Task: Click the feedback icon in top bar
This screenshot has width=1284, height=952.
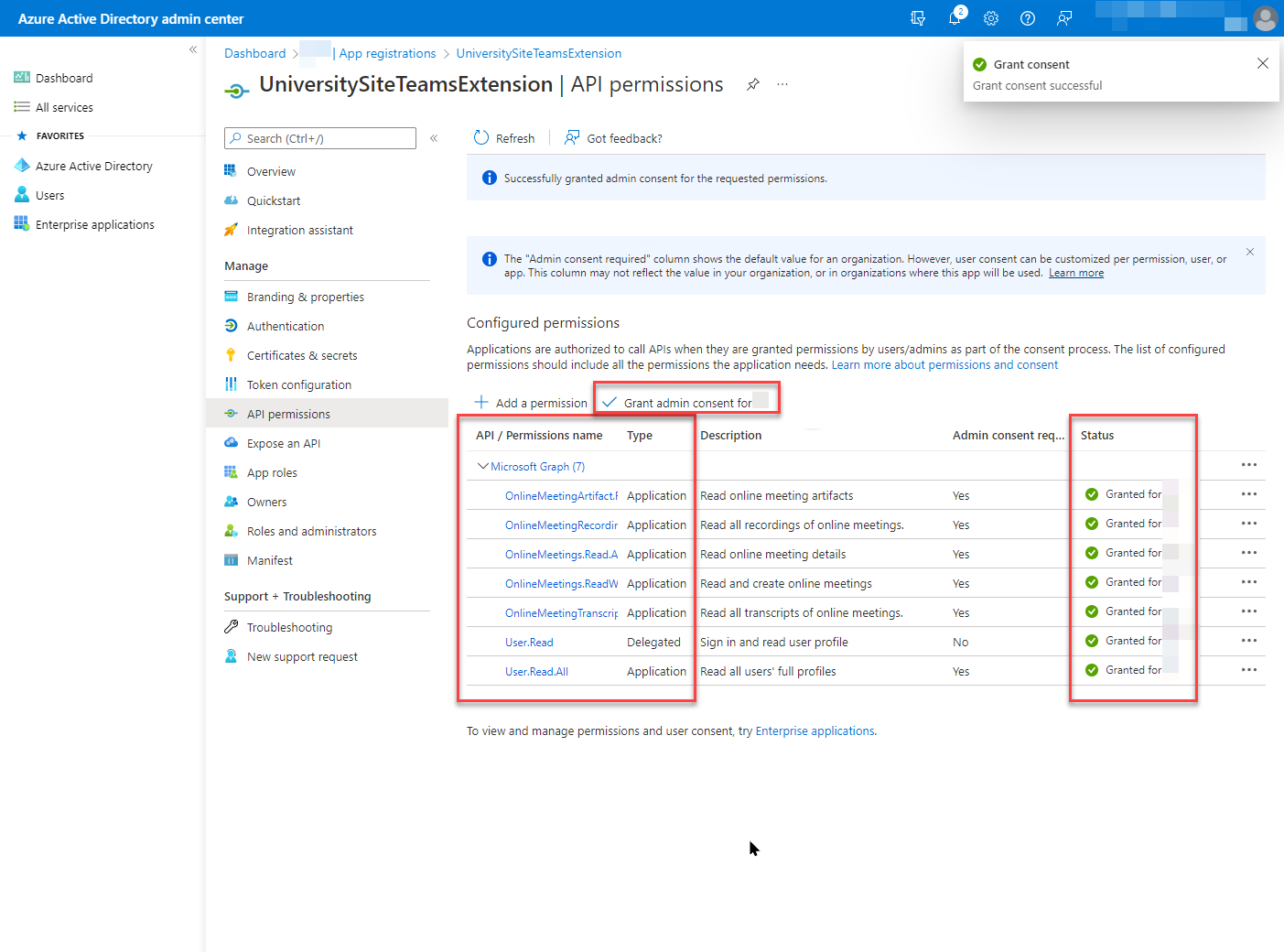Action: (1064, 18)
